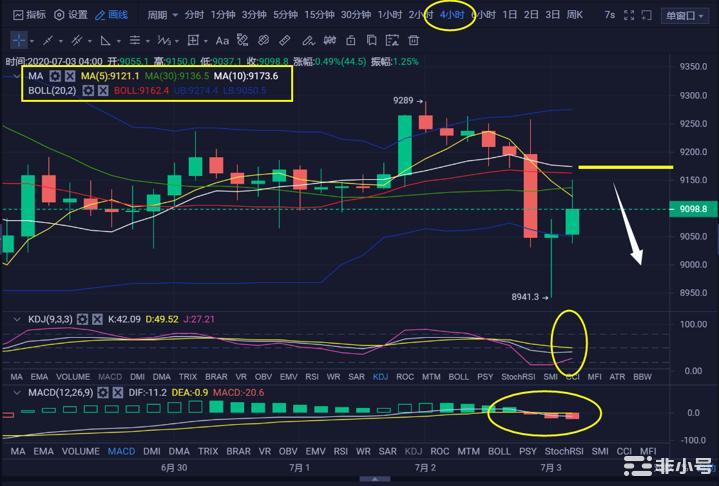This screenshot has height=486, width=719.
Task: Expand the 周期 period dropdown
Action: 162,15
